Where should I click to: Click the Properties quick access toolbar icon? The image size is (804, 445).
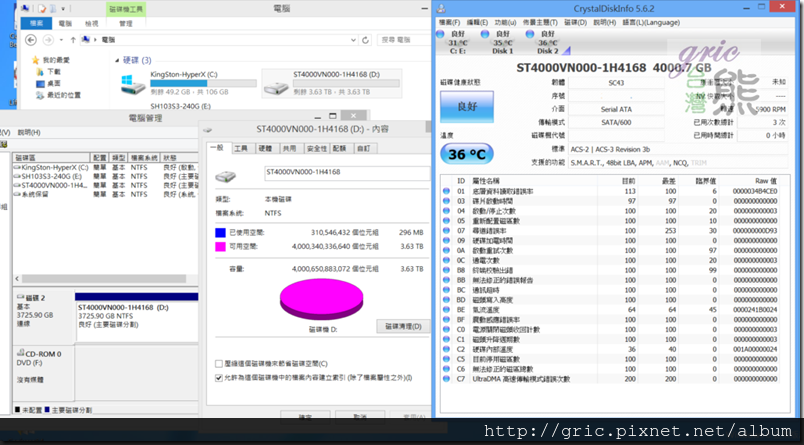(42, 9)
